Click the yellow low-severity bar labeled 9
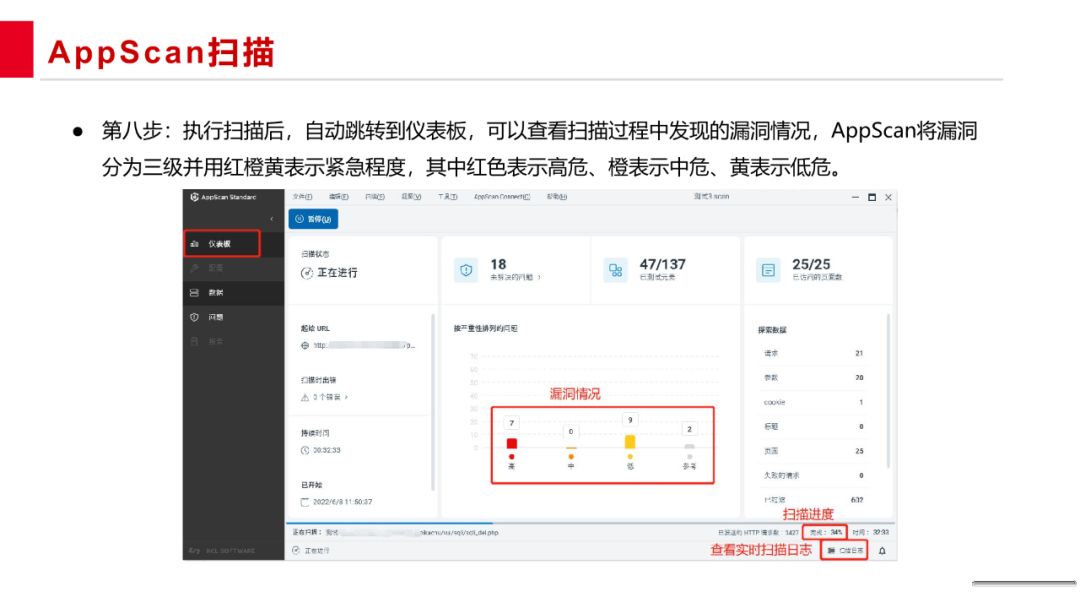Viewport: 1080px width, 608px height. point(630,441)
